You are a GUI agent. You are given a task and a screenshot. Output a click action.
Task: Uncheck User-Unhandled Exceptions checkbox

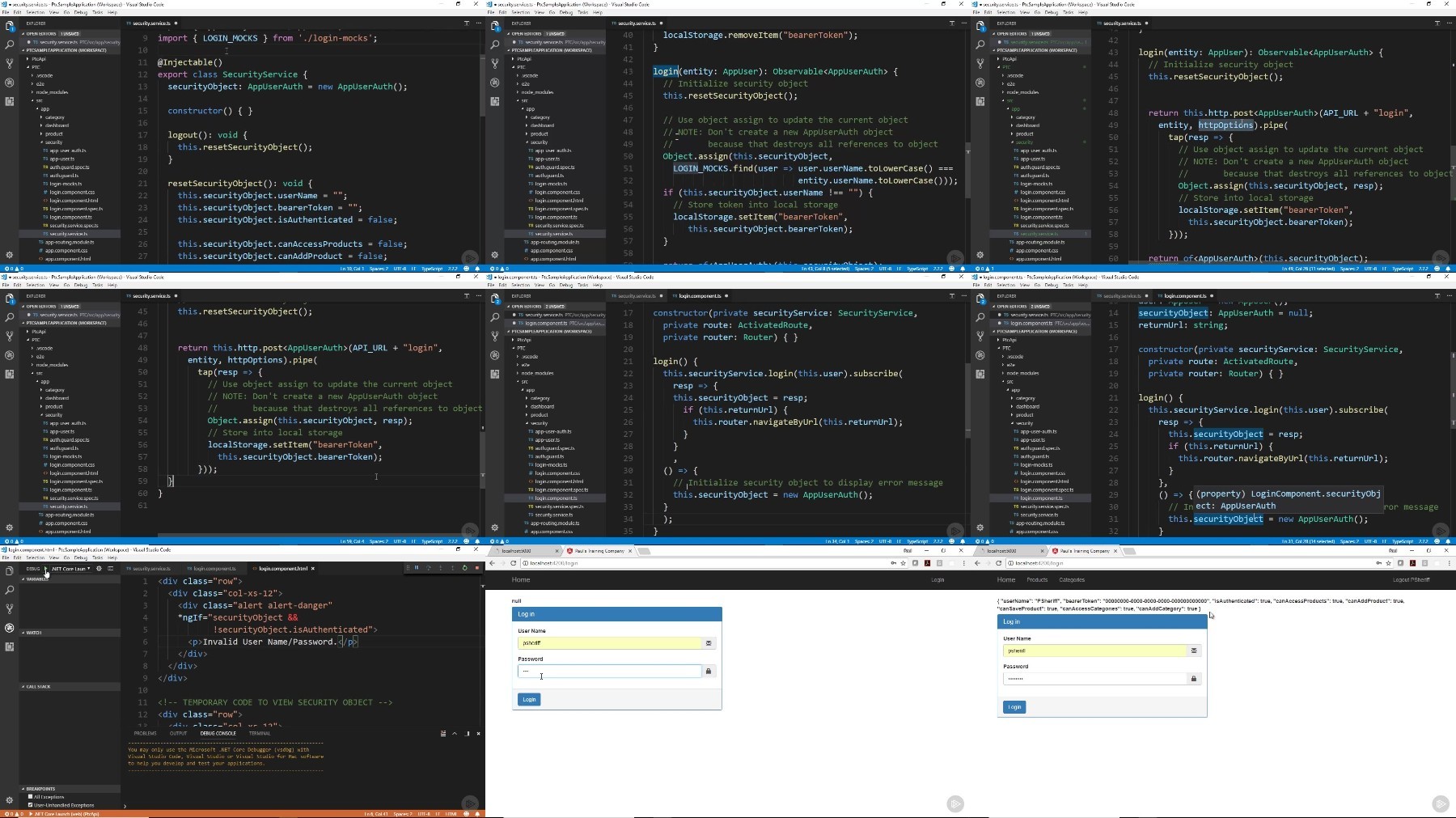(30, 805)
